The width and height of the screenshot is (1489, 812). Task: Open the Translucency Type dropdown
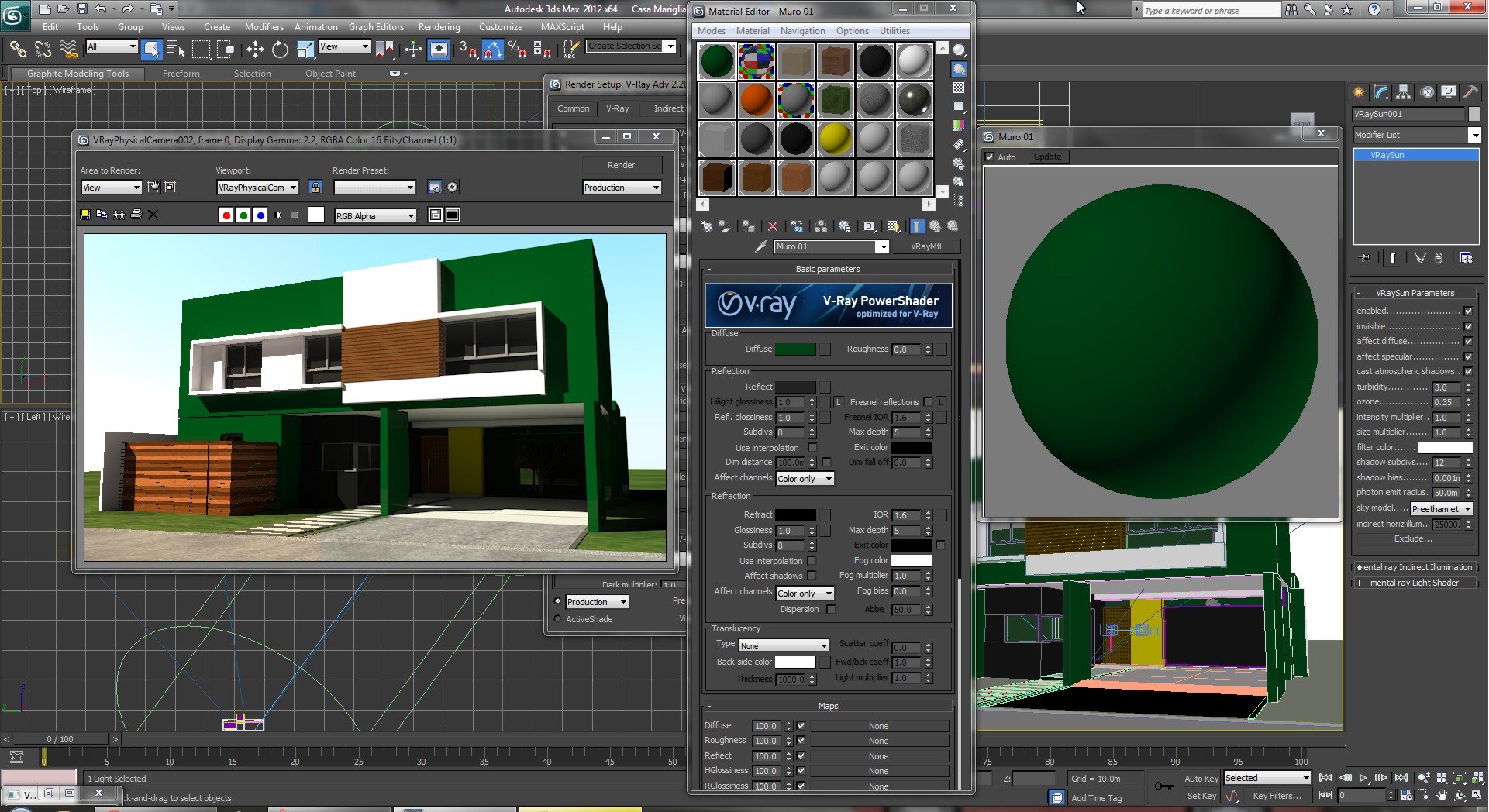[784, 645]
